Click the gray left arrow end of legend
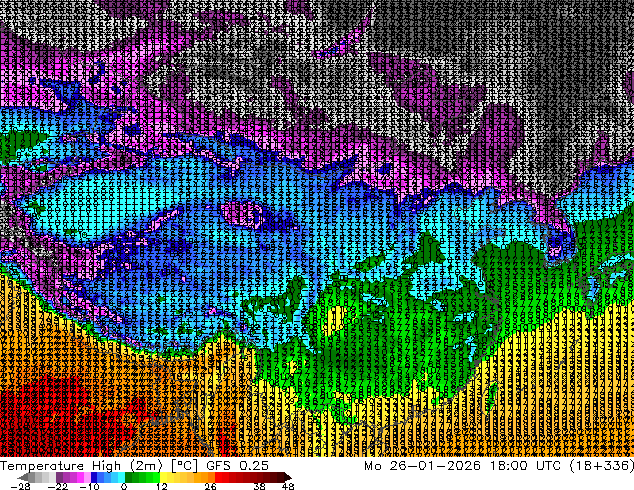634x490 pixels. (x=23, y=477)
